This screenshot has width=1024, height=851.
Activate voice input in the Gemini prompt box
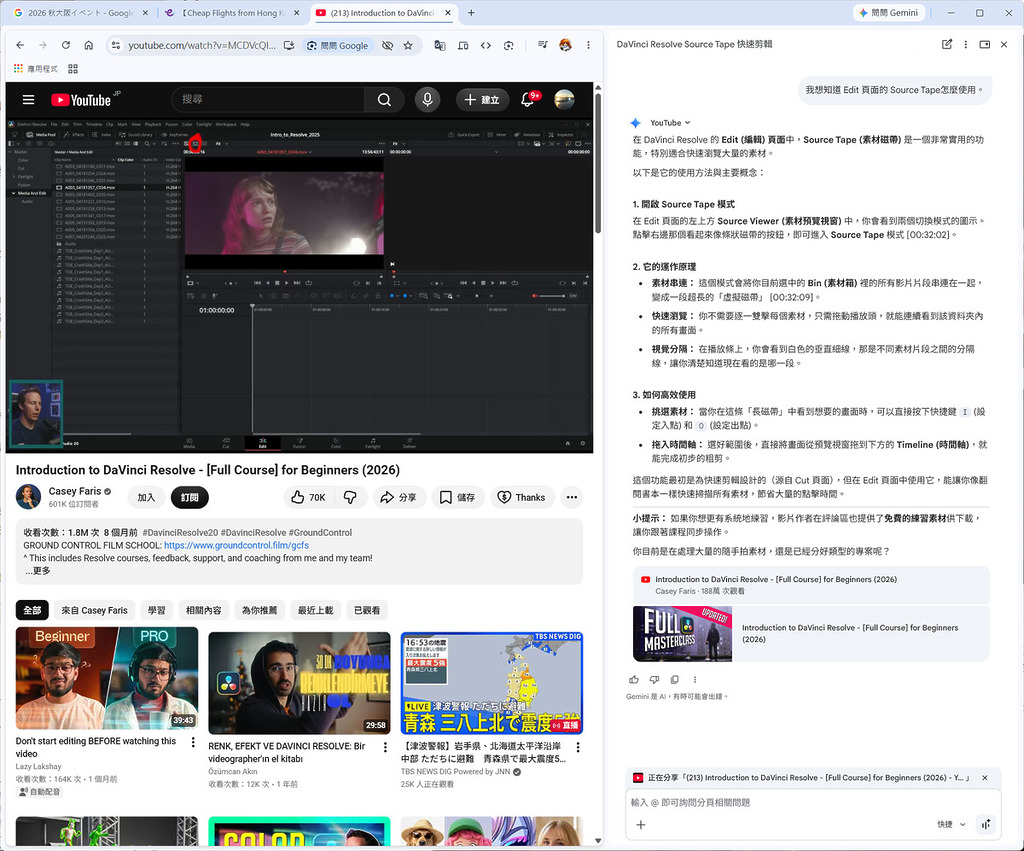point(986,823)
